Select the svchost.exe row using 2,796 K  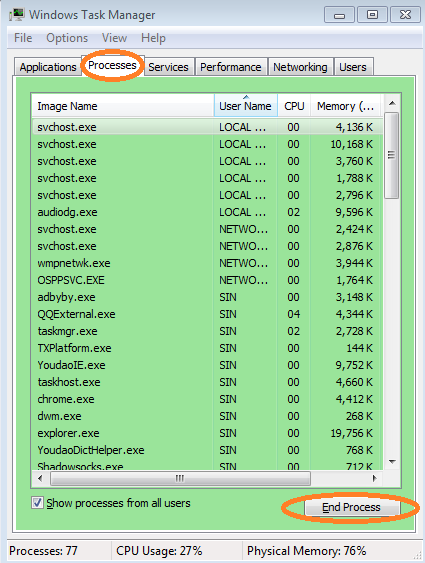(207, 195)
